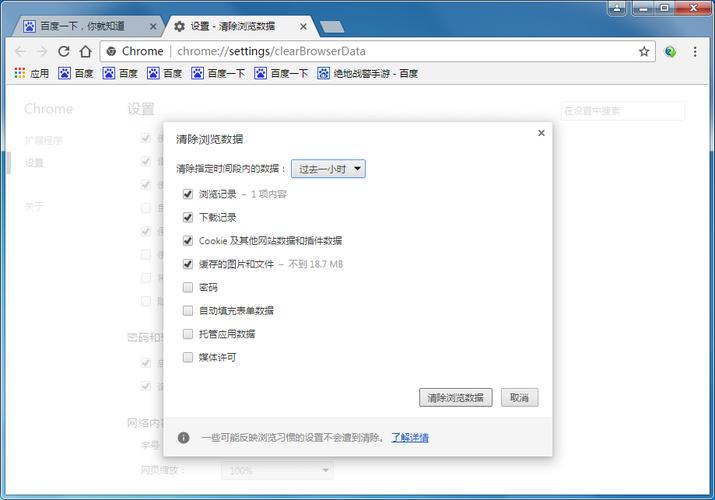Reload the page with the refresh icon
The width and height of the screenshot is (715, 500).
[x=64, y=52]
